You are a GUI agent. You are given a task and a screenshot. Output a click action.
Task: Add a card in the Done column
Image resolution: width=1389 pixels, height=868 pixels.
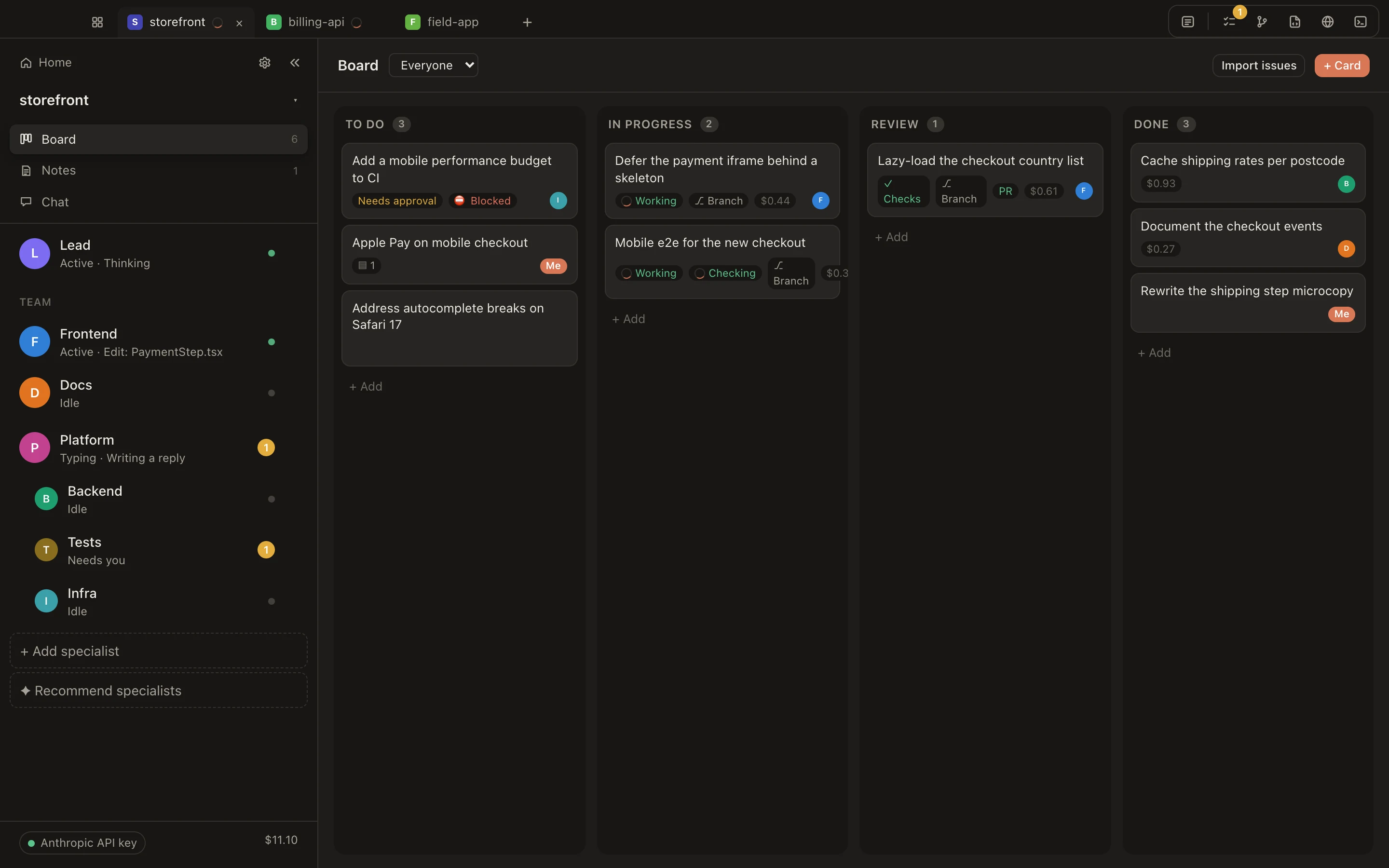click(x=1154, y=353)
